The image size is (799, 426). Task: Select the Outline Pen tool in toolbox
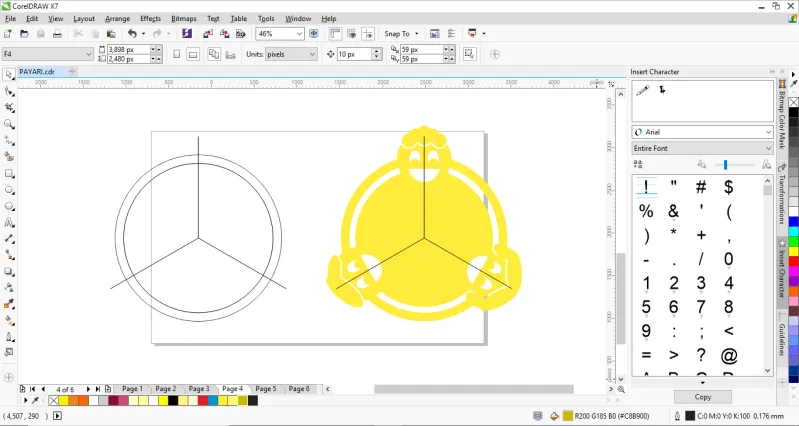click(x=9, y=336)
